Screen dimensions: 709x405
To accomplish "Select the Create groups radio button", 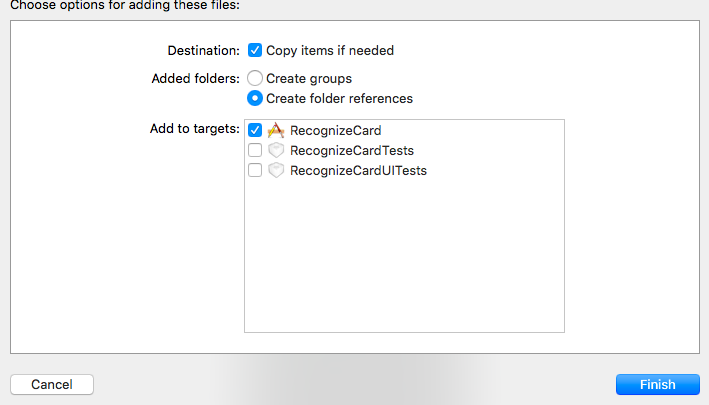I will click(255, 78).
